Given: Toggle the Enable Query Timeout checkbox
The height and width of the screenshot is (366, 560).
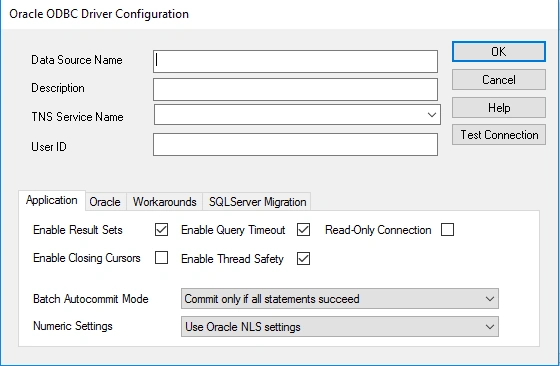Looking at the screenshot, I should click(x=303, y=229).
